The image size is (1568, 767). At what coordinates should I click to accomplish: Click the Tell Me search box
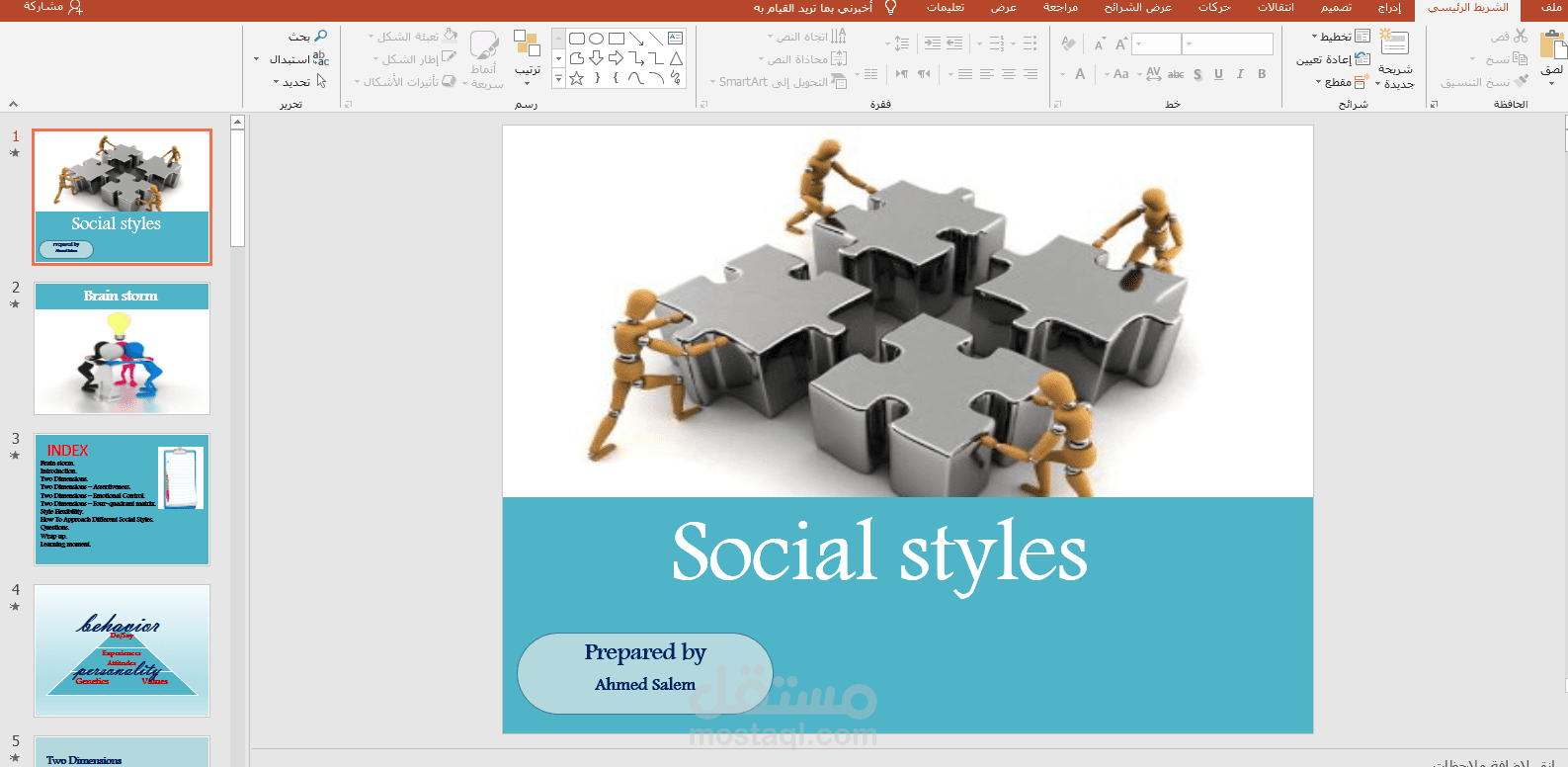tap(825, 8)
